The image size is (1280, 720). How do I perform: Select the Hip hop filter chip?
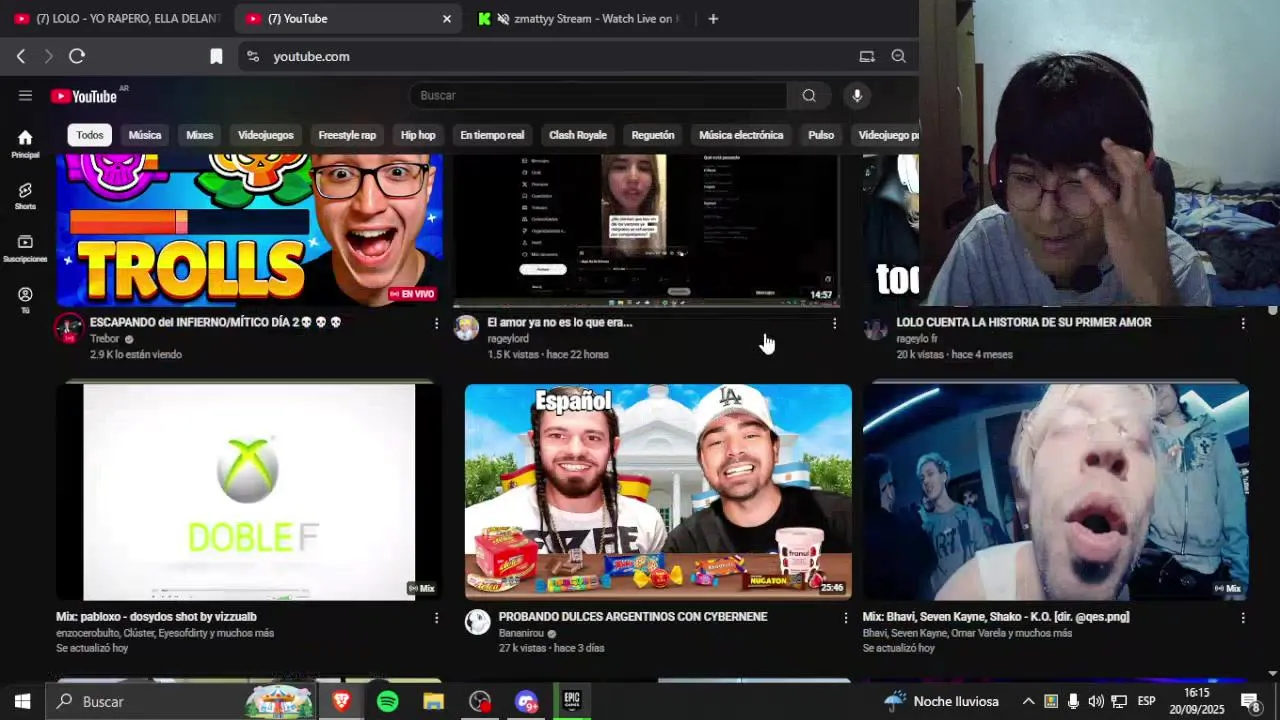pos(418,135)
